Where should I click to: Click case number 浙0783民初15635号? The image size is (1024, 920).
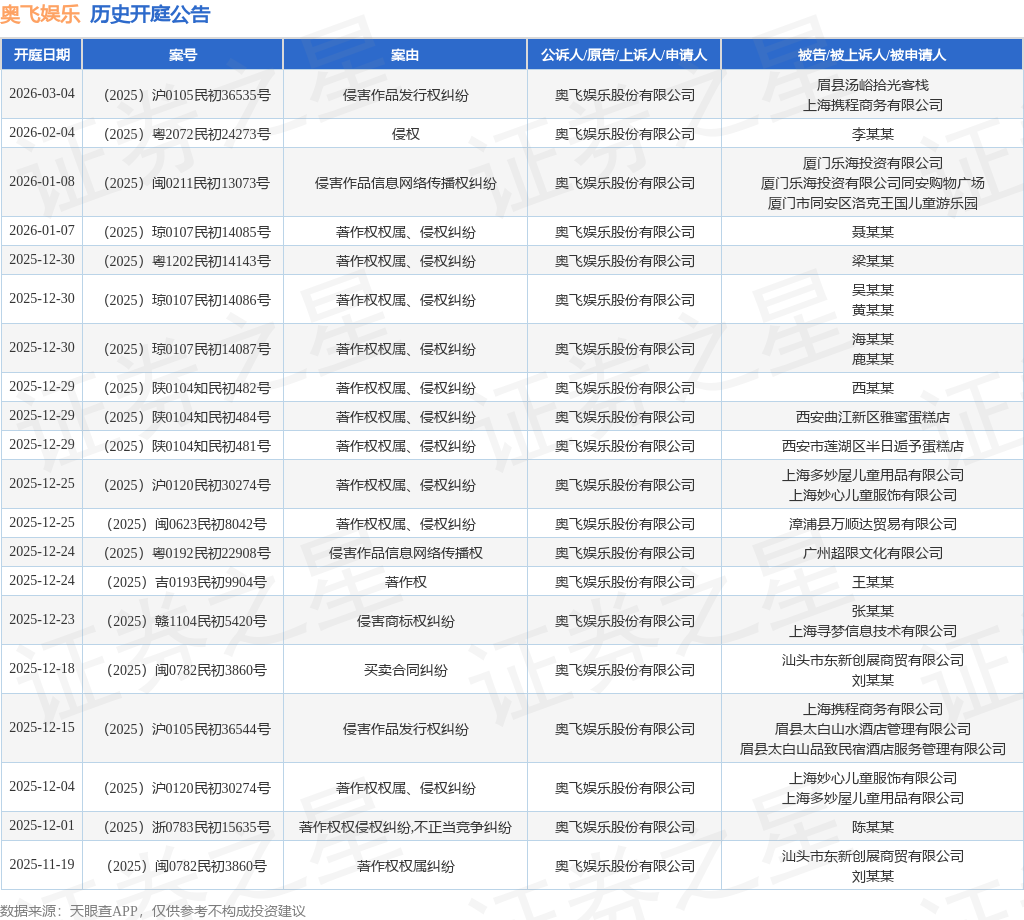[187, 827]
